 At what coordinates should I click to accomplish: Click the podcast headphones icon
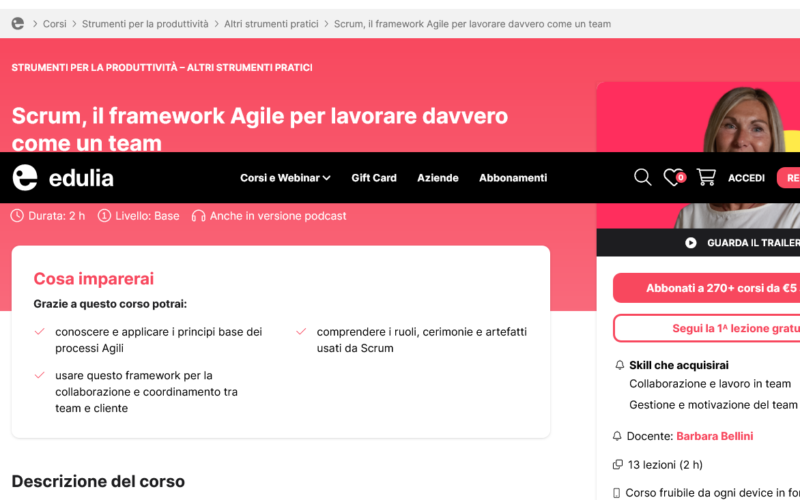tap(198, 216)
